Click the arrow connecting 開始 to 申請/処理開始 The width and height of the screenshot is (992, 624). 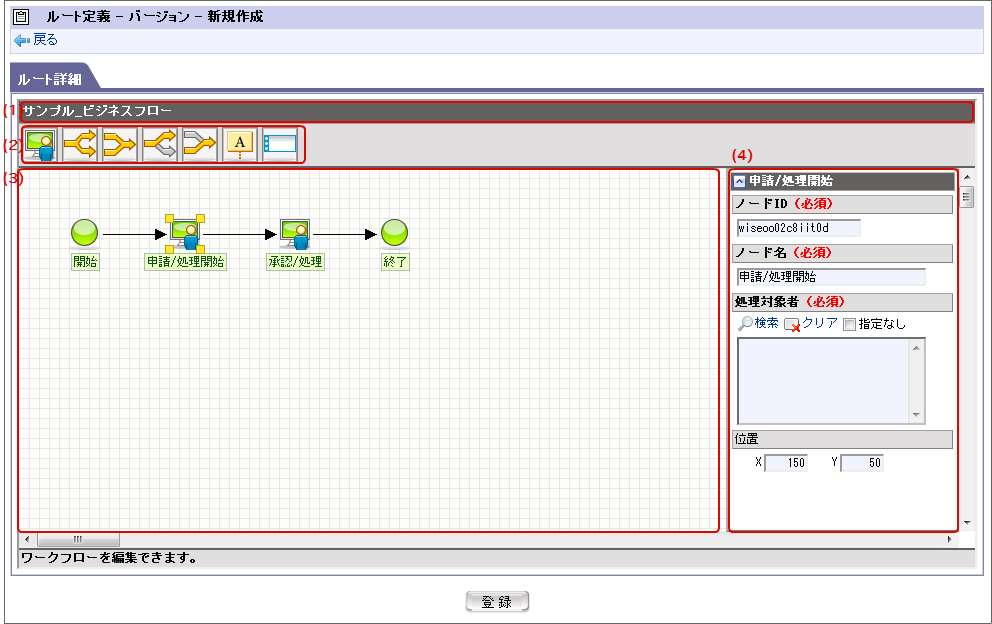135,235
